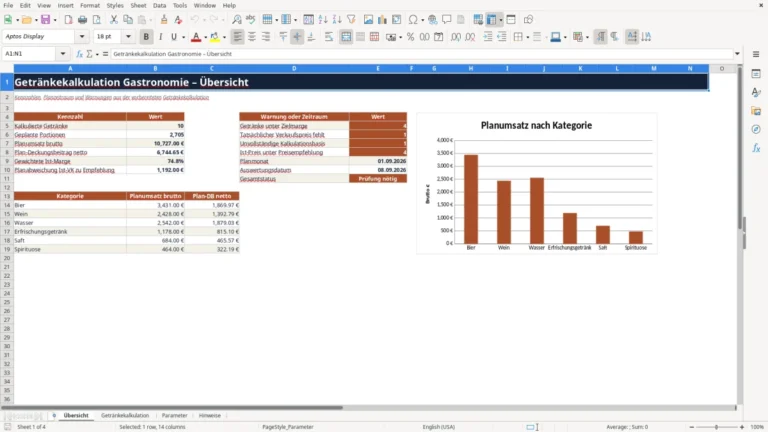Click the zoom slider handle
Screen dimensions: 768x432
tap(716, 427)
